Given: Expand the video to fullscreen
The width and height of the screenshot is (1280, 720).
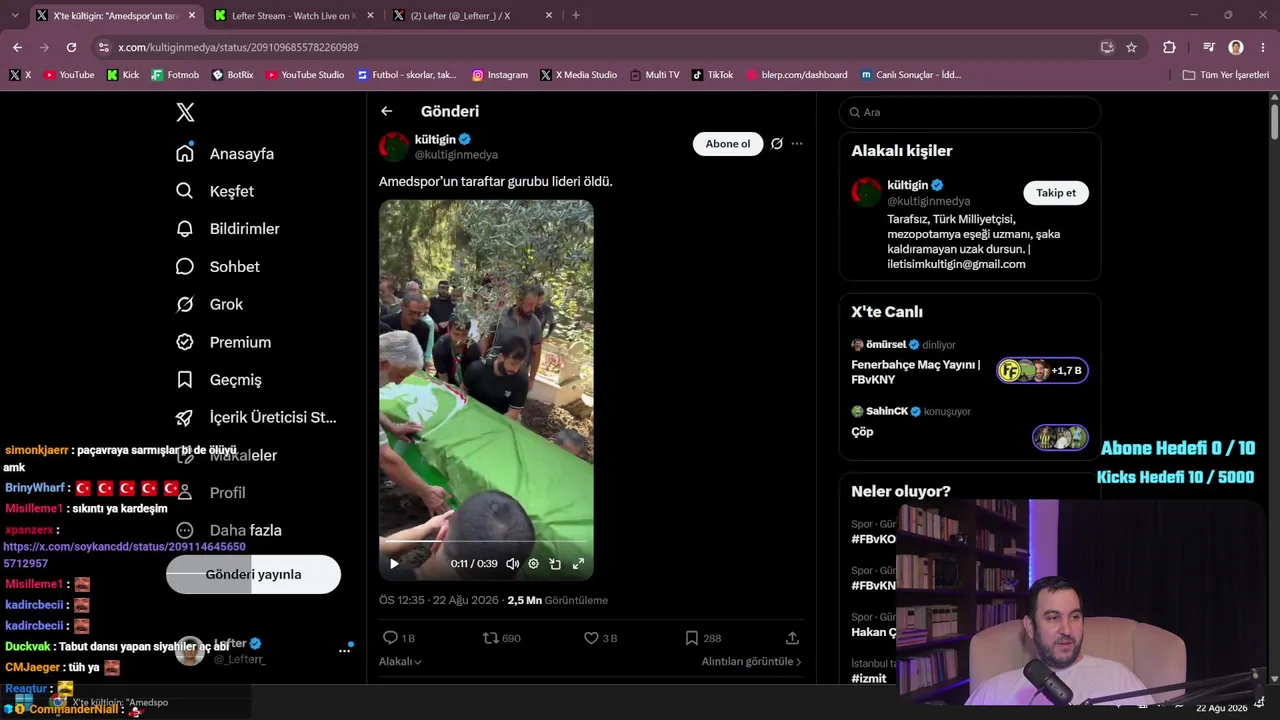Looking at the screenshot, I should point(578,564).
